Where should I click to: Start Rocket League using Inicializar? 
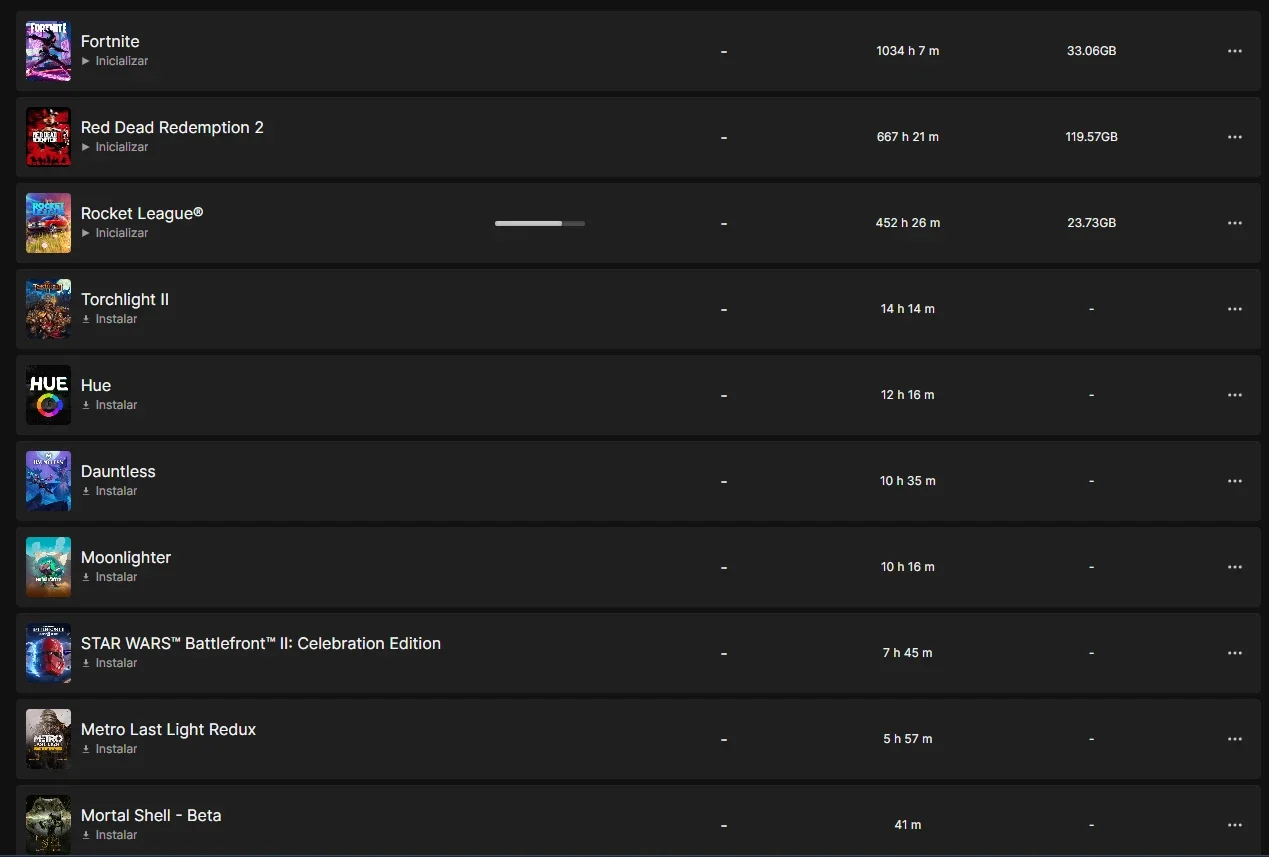(115, 233)
